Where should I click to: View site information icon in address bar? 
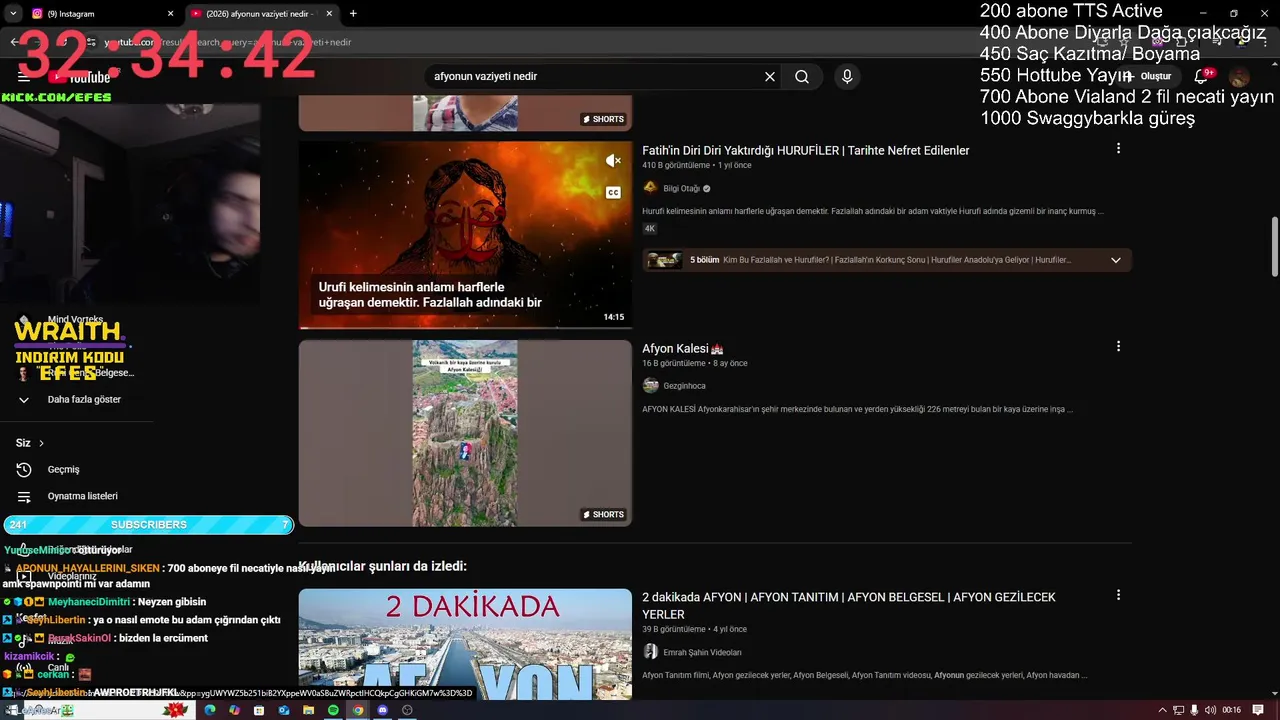coord(91,42)
